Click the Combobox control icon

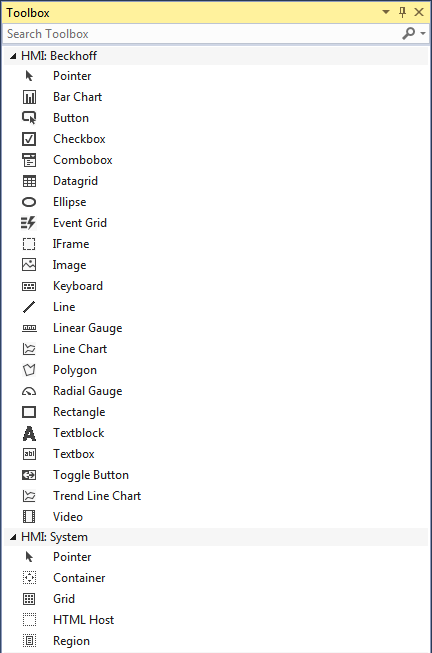click(29, 160)
